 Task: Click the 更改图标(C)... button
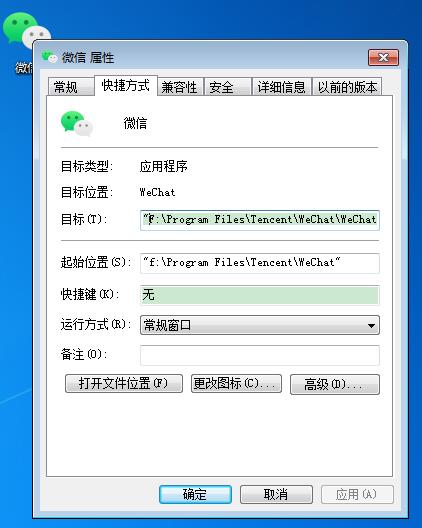point(236,384)
